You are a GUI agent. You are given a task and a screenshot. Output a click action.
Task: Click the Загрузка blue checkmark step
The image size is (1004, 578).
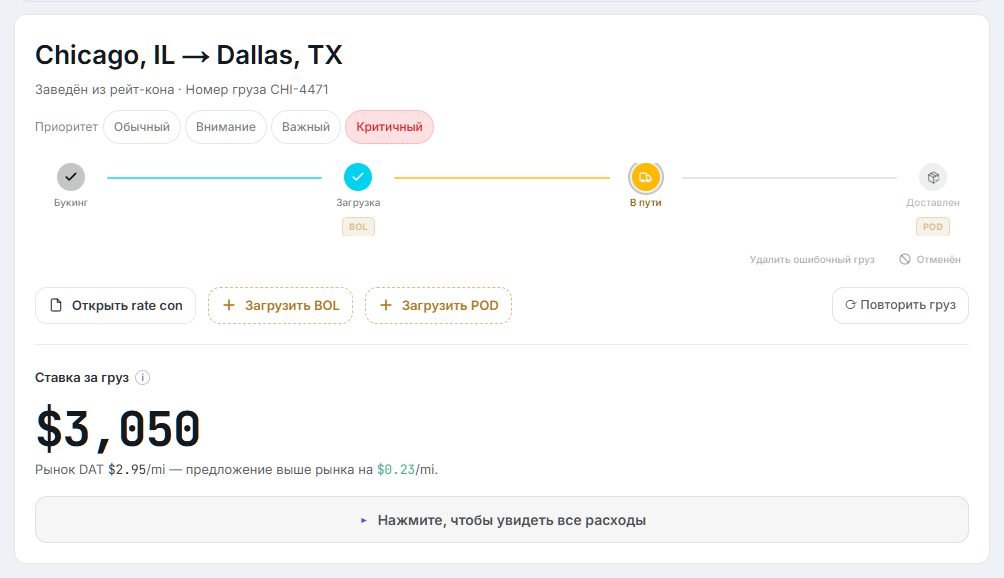pos(358,177)
